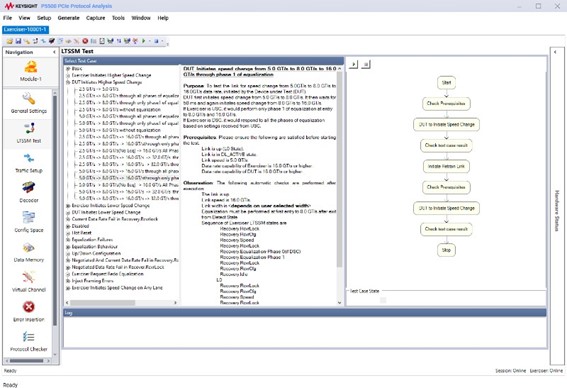Viewport: 567px width, 388px height.
Task: Collapse the Navigation panel arrow
Action: 54,52
